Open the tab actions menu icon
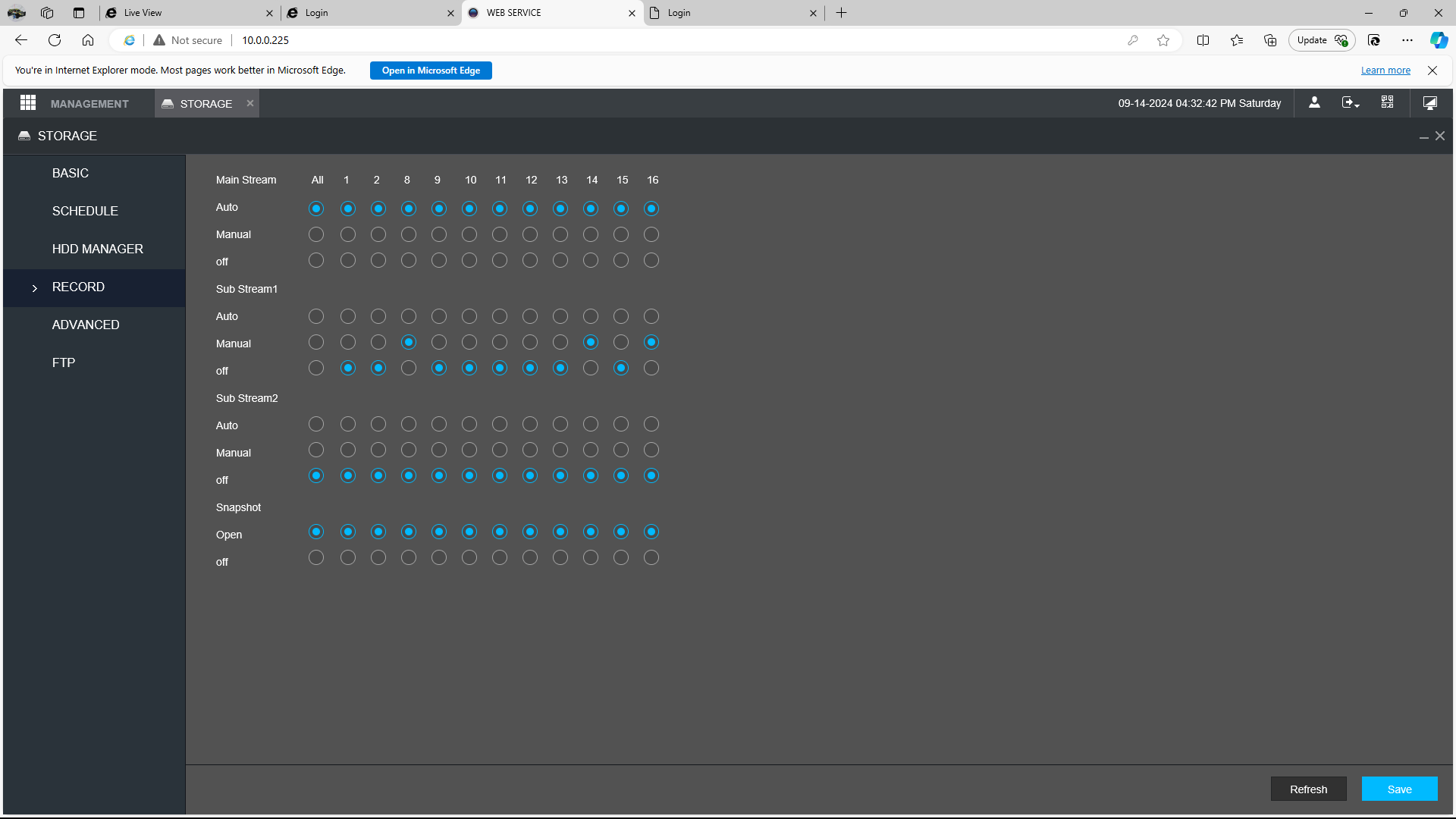This screenshot has width=1456, height=819. (x=79, y=13)
